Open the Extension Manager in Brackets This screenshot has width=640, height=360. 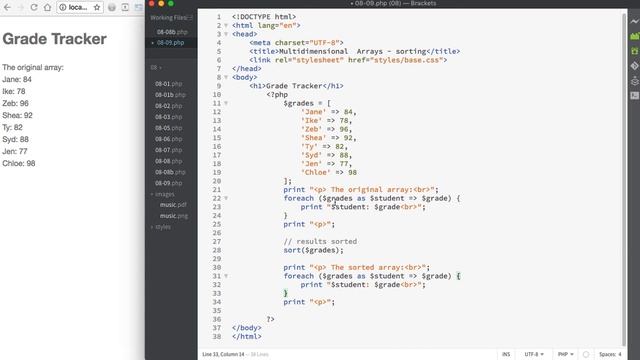pos(634,36)
